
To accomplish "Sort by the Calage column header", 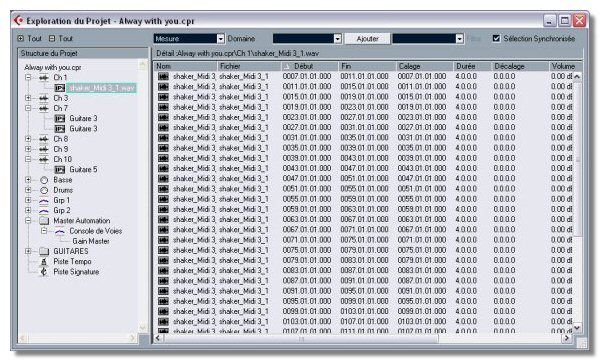I will pyautogui.click(x=424, y=67).
